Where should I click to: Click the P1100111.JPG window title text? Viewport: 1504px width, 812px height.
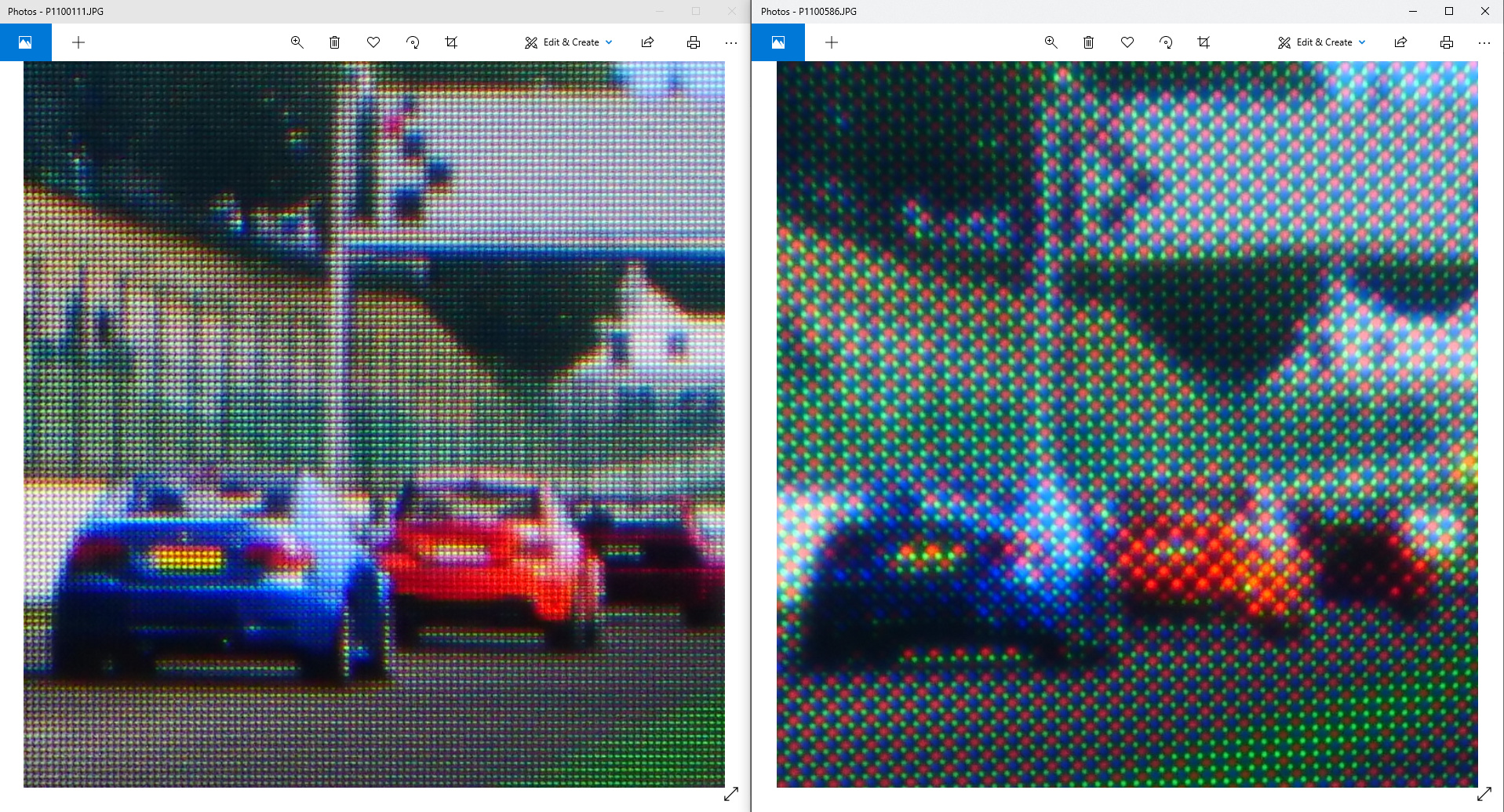pos(56,12)
